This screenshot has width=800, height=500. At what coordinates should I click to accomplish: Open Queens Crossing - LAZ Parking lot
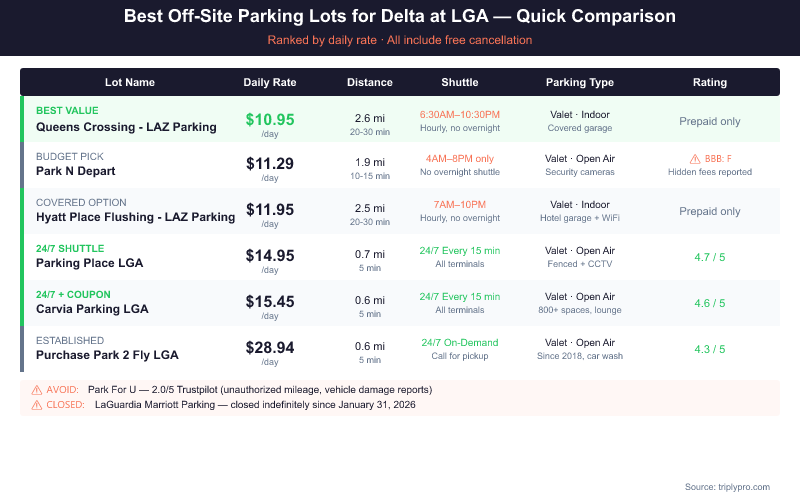(x=126, y=127)
